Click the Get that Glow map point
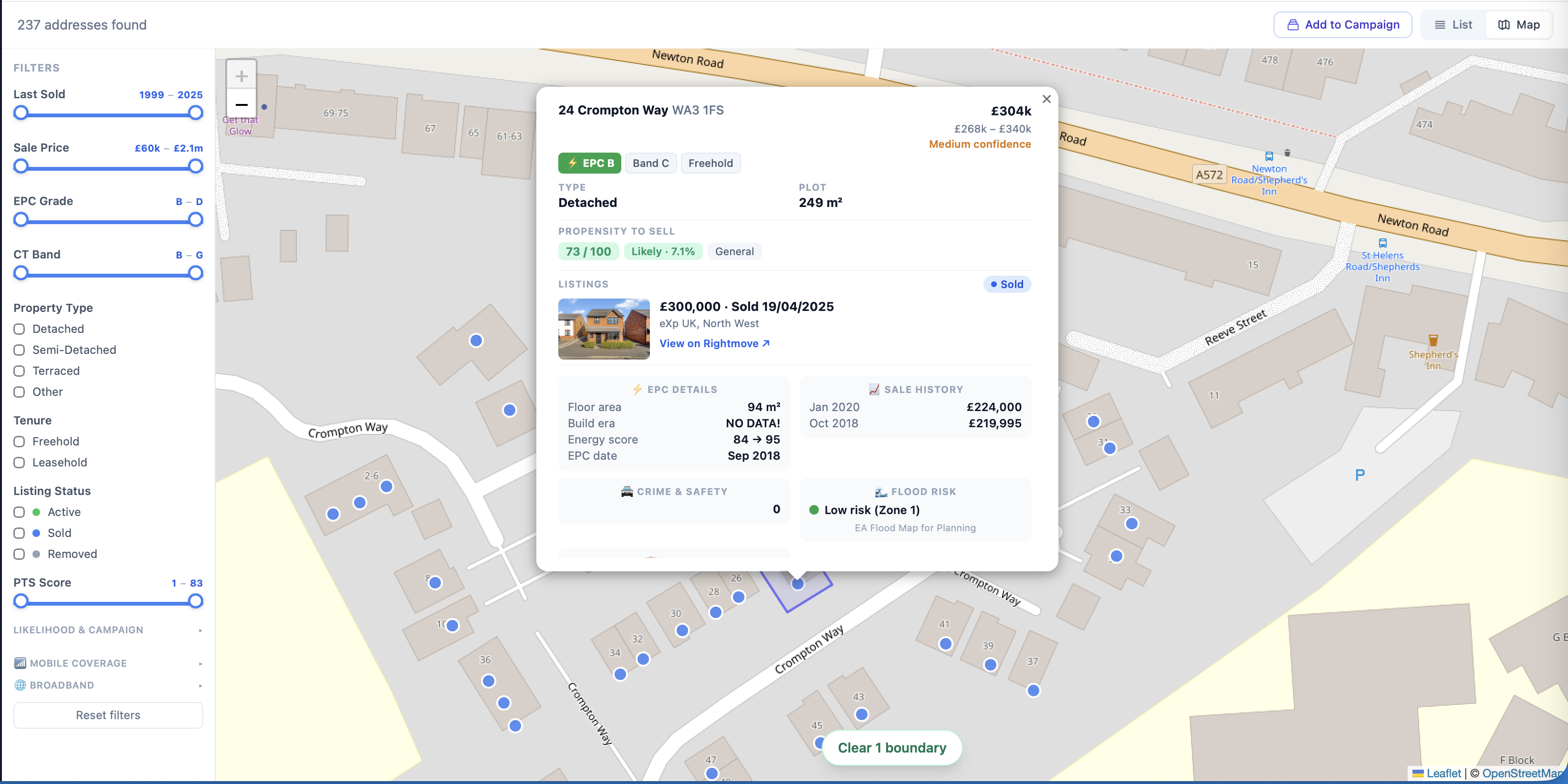Viewport: 1568px width, 784px height. click(x=264, y=106)
